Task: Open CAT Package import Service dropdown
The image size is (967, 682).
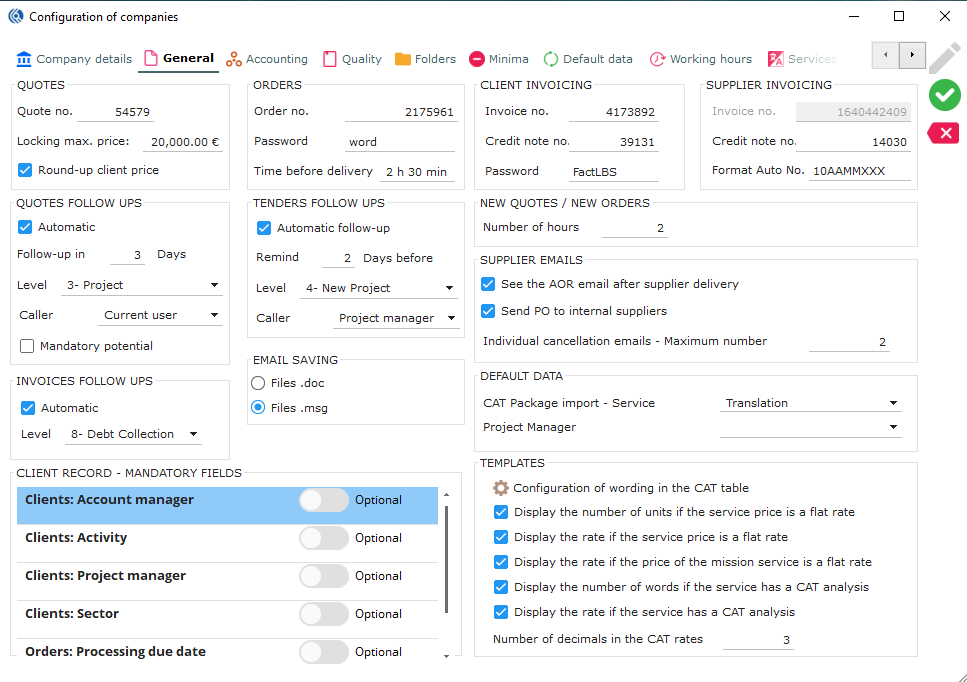Action: pyautogui.click(x=810, y=403)
